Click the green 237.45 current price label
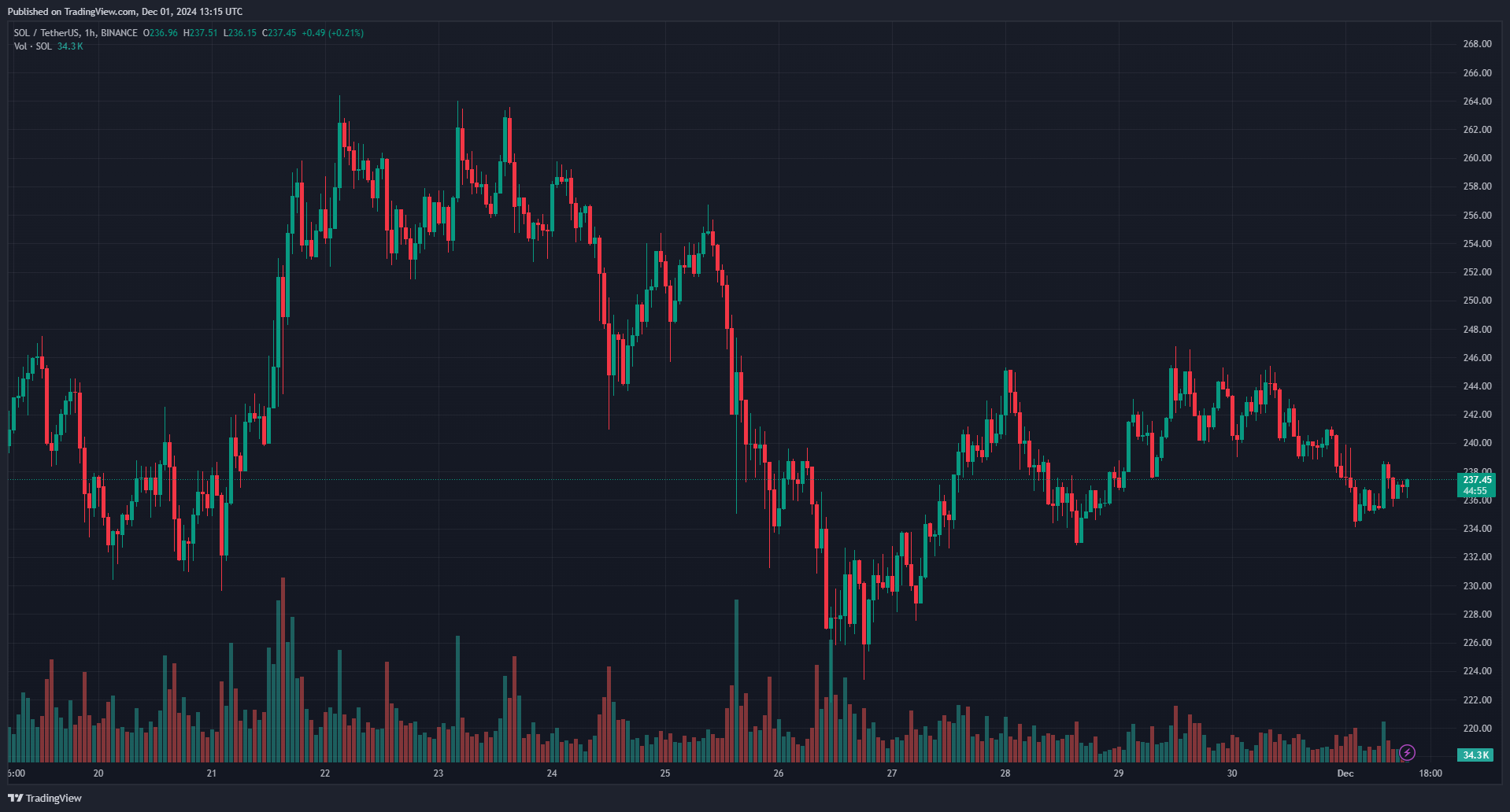 point(1476,480)
